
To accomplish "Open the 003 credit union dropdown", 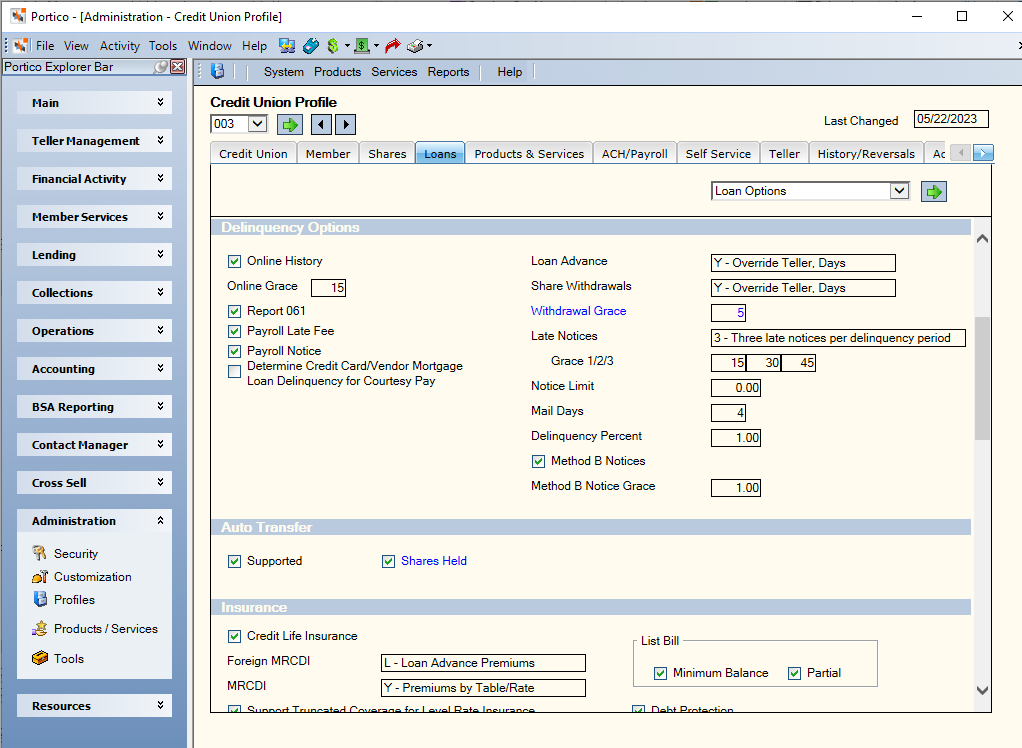I will coord(257,124).
